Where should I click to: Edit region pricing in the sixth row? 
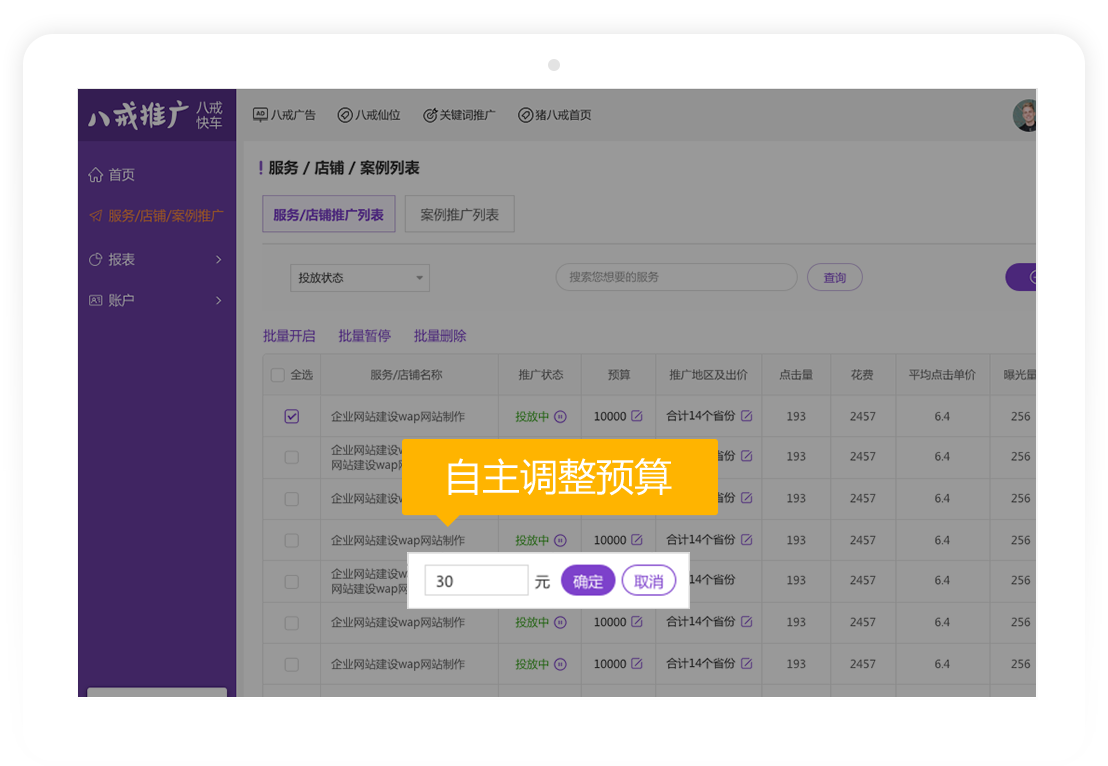point(746,622)
